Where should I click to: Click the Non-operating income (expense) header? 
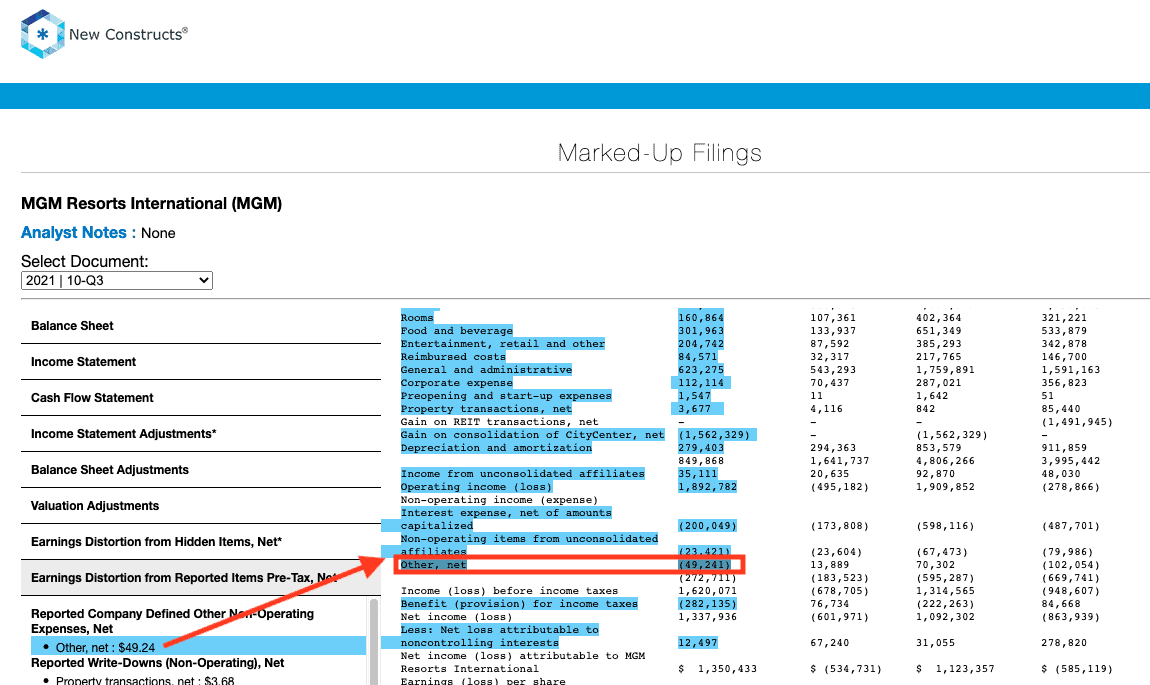tap(499, 500)
